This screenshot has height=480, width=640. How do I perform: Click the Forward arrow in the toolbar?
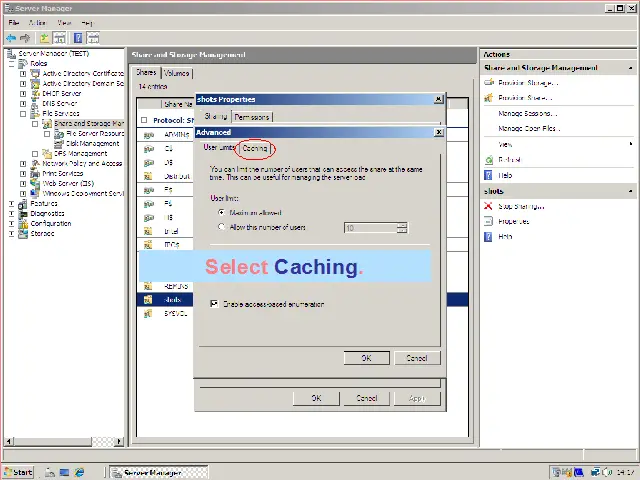click(25, 38)
